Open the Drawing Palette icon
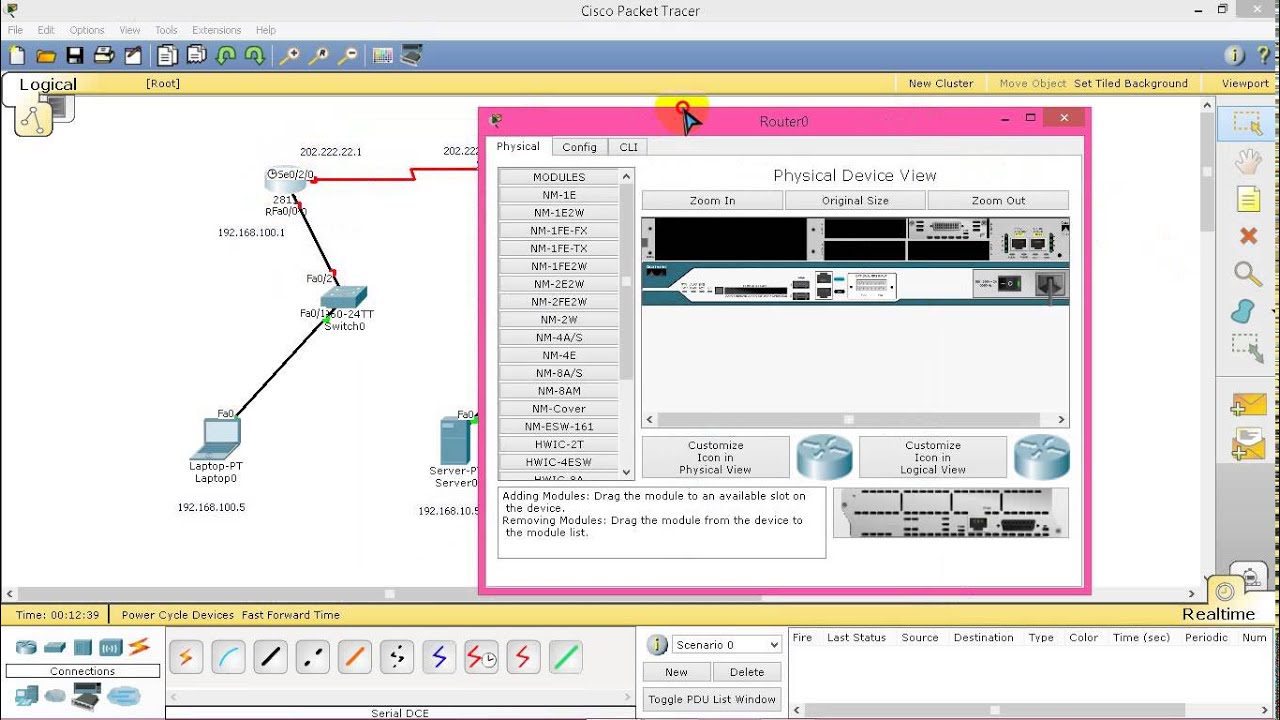The width and height of the screenshot is (1280, 720). [383, 56]
